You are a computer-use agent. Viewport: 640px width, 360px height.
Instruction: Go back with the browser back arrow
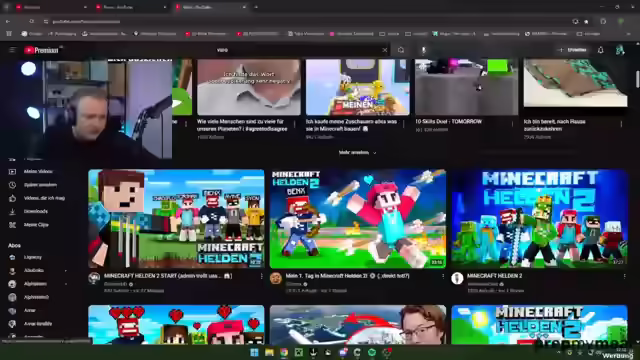8,21
